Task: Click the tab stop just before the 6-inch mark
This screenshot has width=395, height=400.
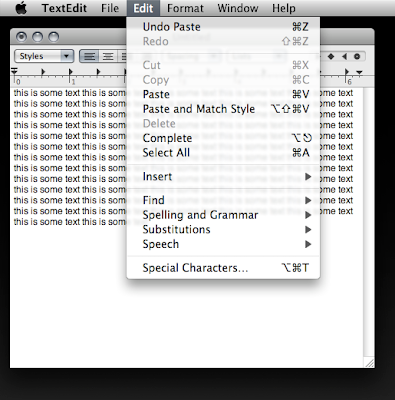Action: (347, 72)
